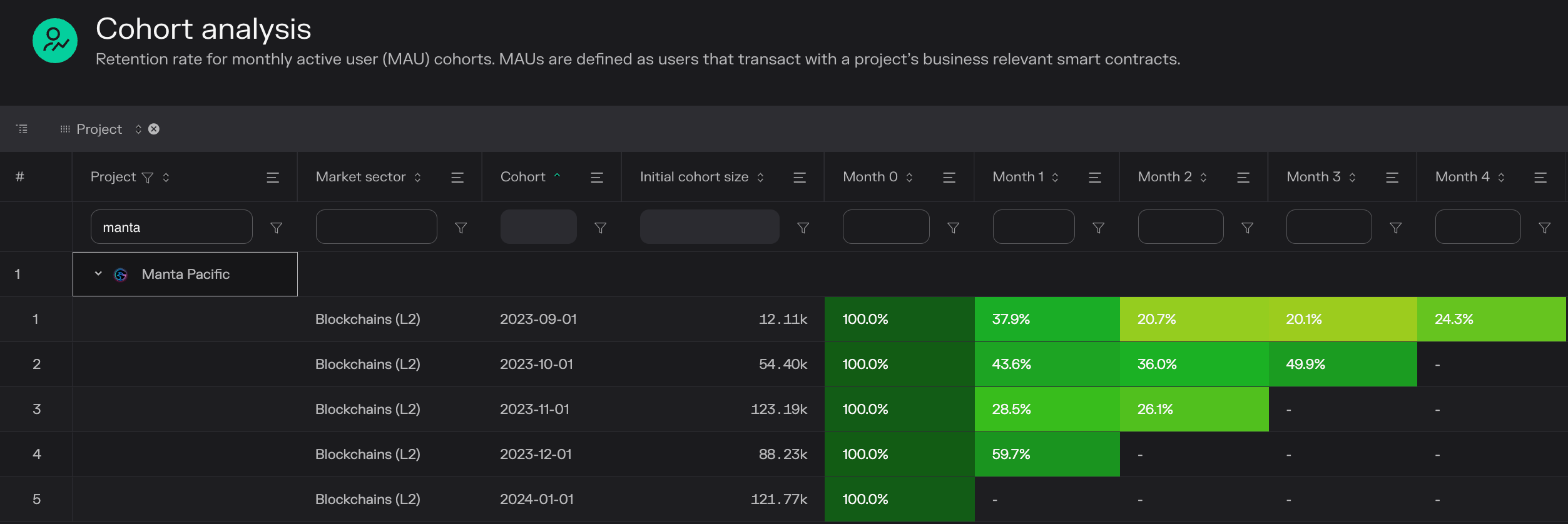
Task: Select the 59.7% retention cell
Action: pyautogui.click(x=1047, y=454)
